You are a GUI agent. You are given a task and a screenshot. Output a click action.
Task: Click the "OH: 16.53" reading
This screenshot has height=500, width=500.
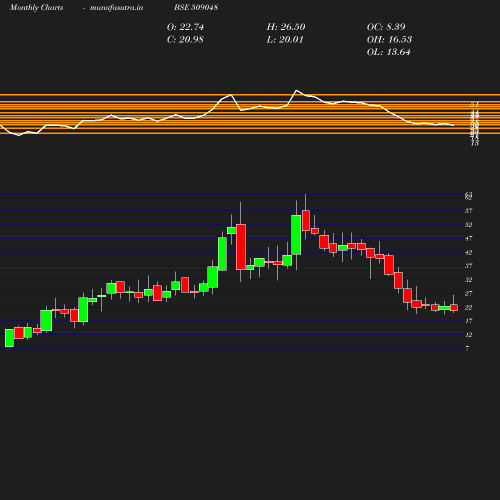(x=389, y=39)
